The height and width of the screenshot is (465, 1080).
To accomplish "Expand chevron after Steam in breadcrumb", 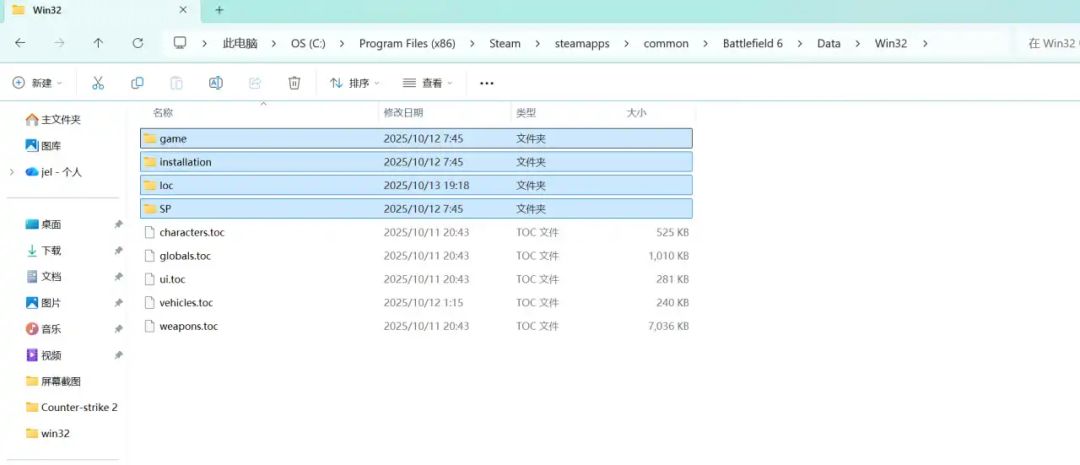I will coord(538,43).
